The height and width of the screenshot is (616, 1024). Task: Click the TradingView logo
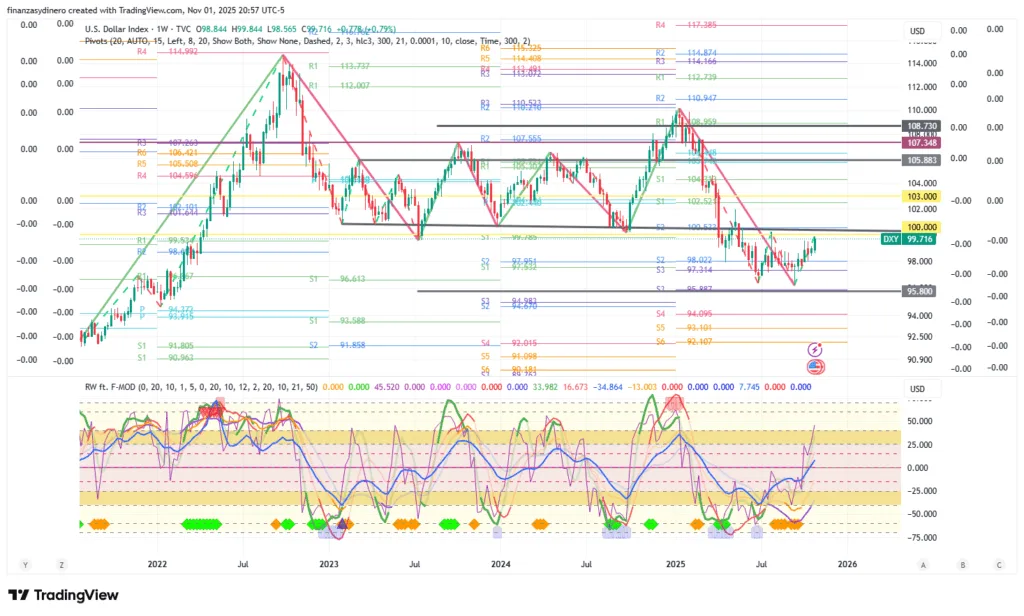point(62,596)
